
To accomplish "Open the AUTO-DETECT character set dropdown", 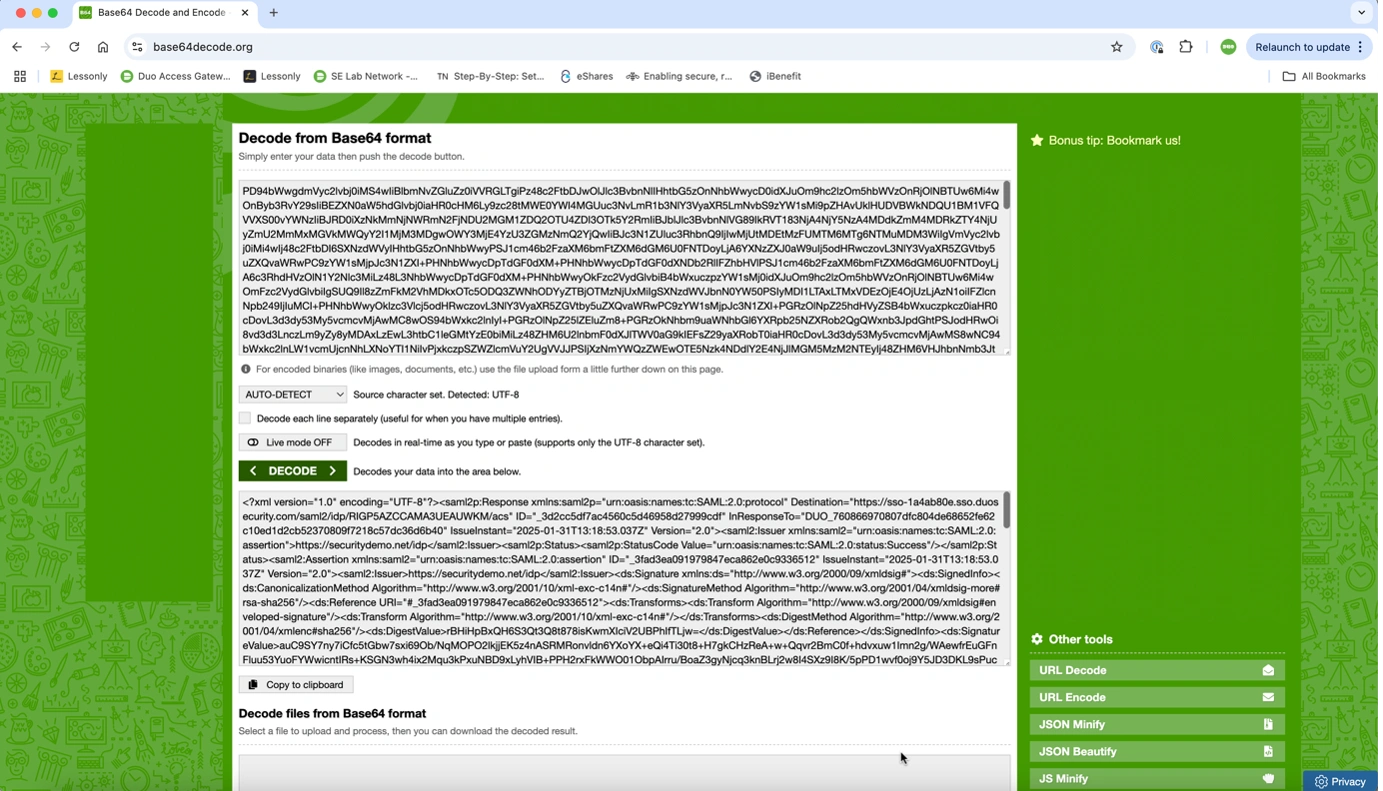I will tap(292, 394).
